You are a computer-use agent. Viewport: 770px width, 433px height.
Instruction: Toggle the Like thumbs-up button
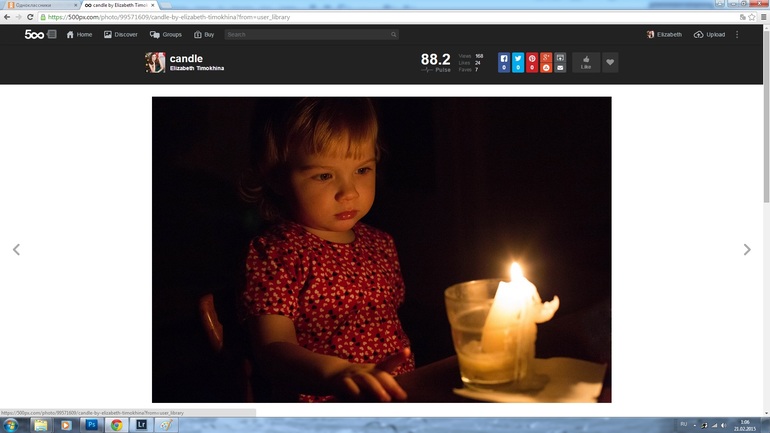tap(586, 62)
